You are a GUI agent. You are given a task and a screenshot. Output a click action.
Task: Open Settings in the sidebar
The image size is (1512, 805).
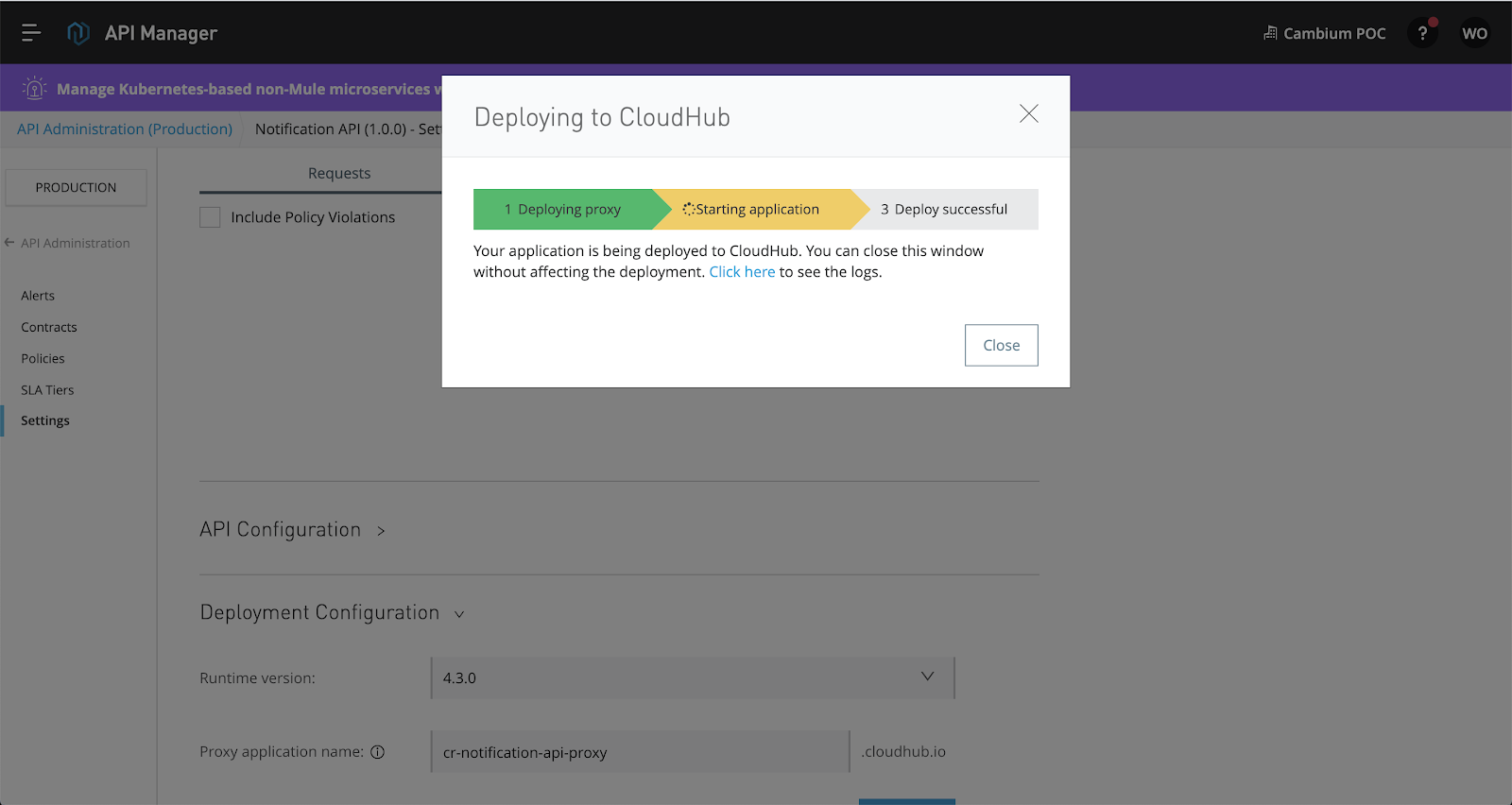point(45,420)
